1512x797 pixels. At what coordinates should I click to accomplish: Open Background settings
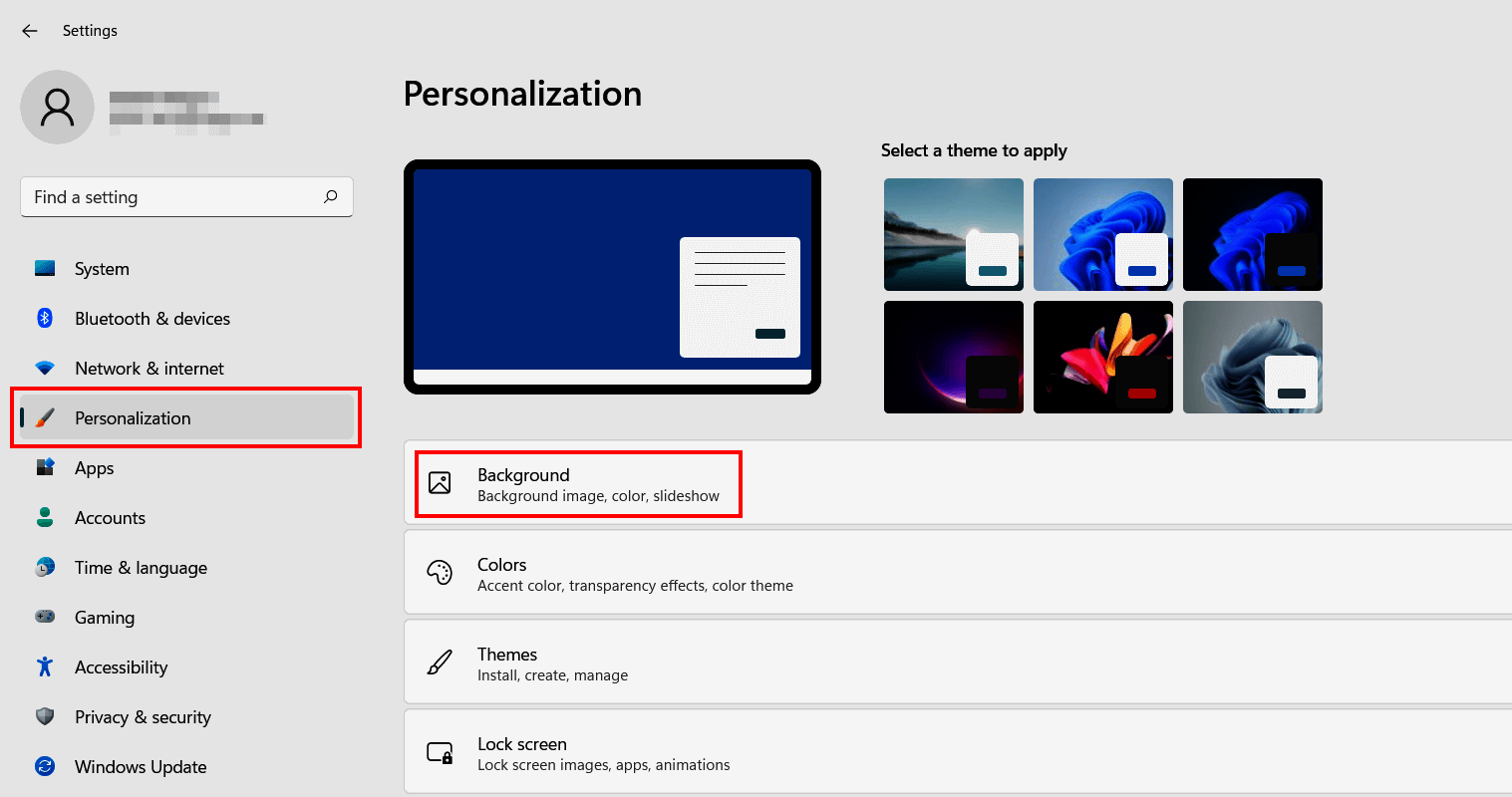[x=578, y=484]
